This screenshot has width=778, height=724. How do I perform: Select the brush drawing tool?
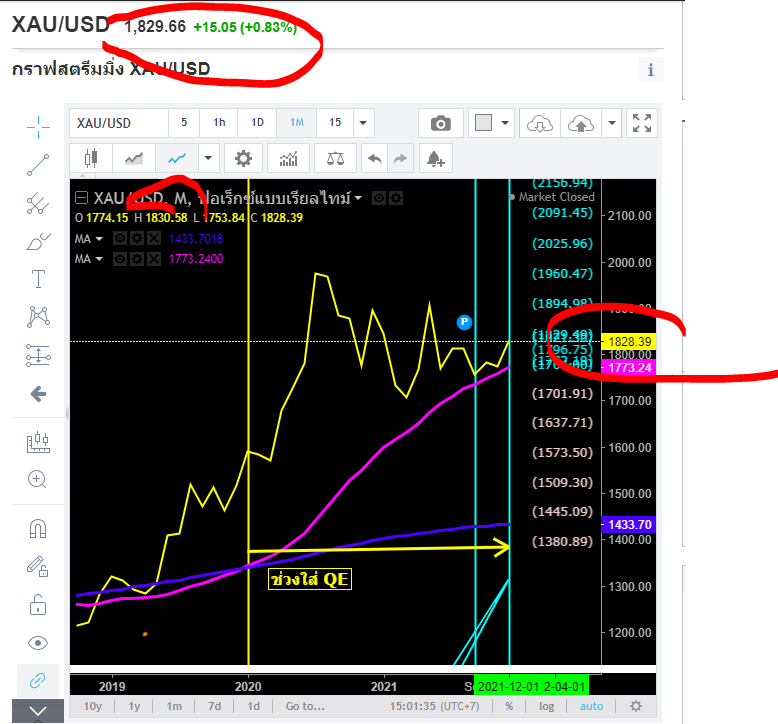point(38,241)
